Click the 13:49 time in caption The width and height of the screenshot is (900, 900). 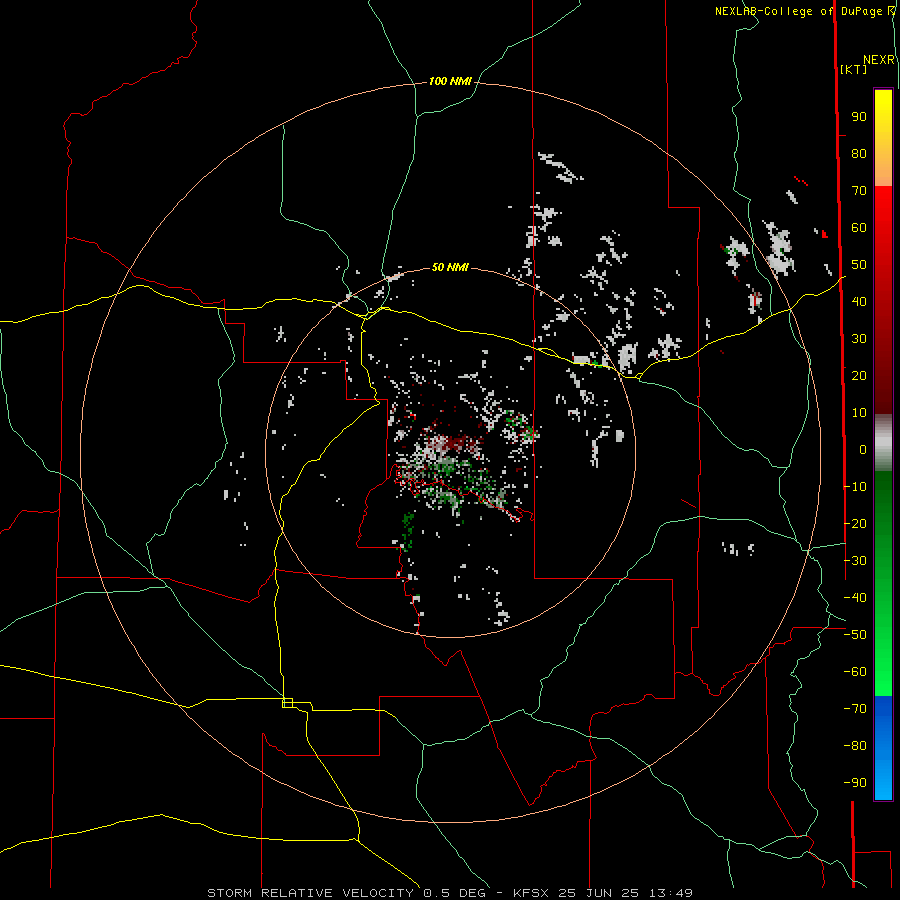tap(670, 893)
